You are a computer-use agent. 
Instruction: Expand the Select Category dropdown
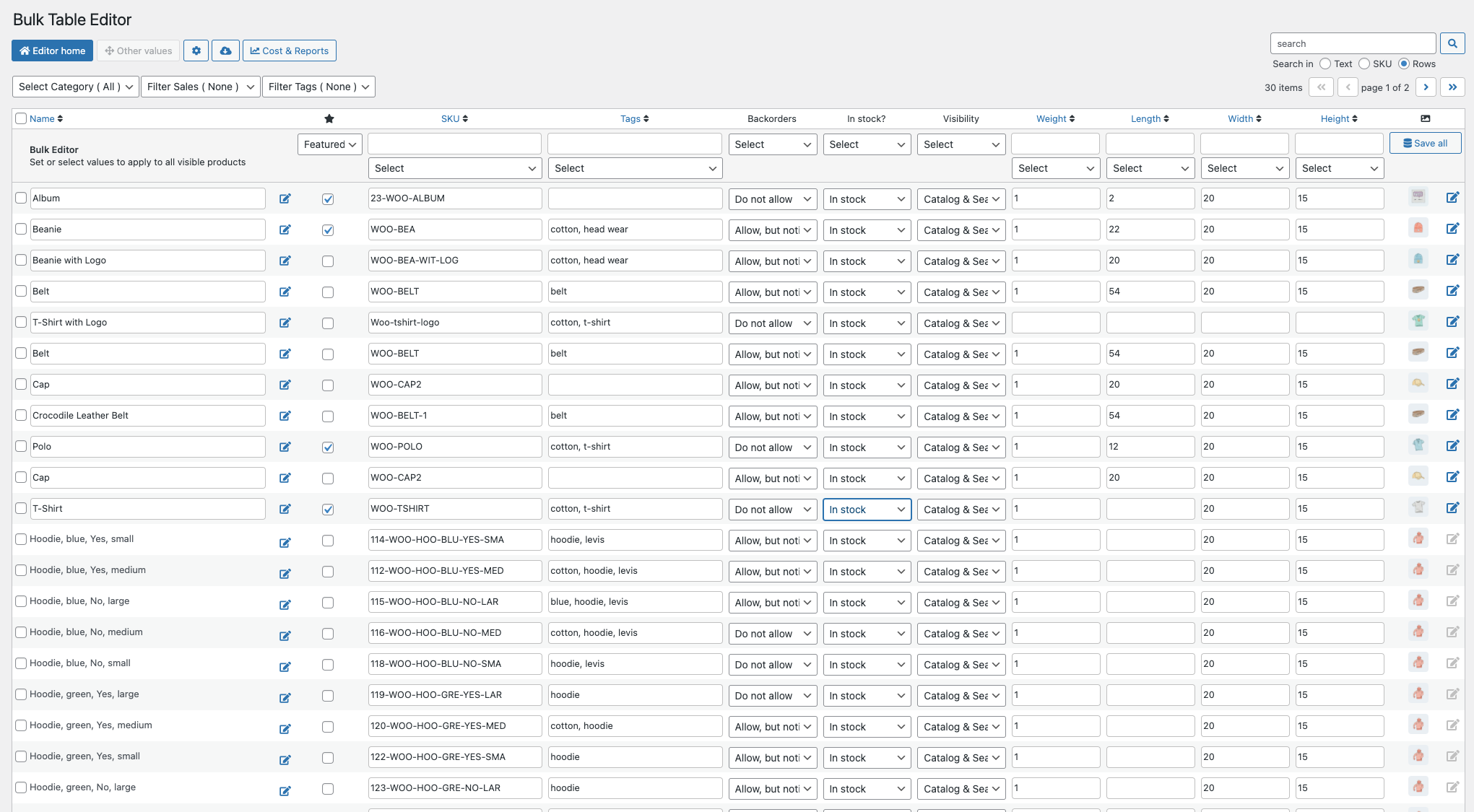pyautogui.click(x=75, y=86)
